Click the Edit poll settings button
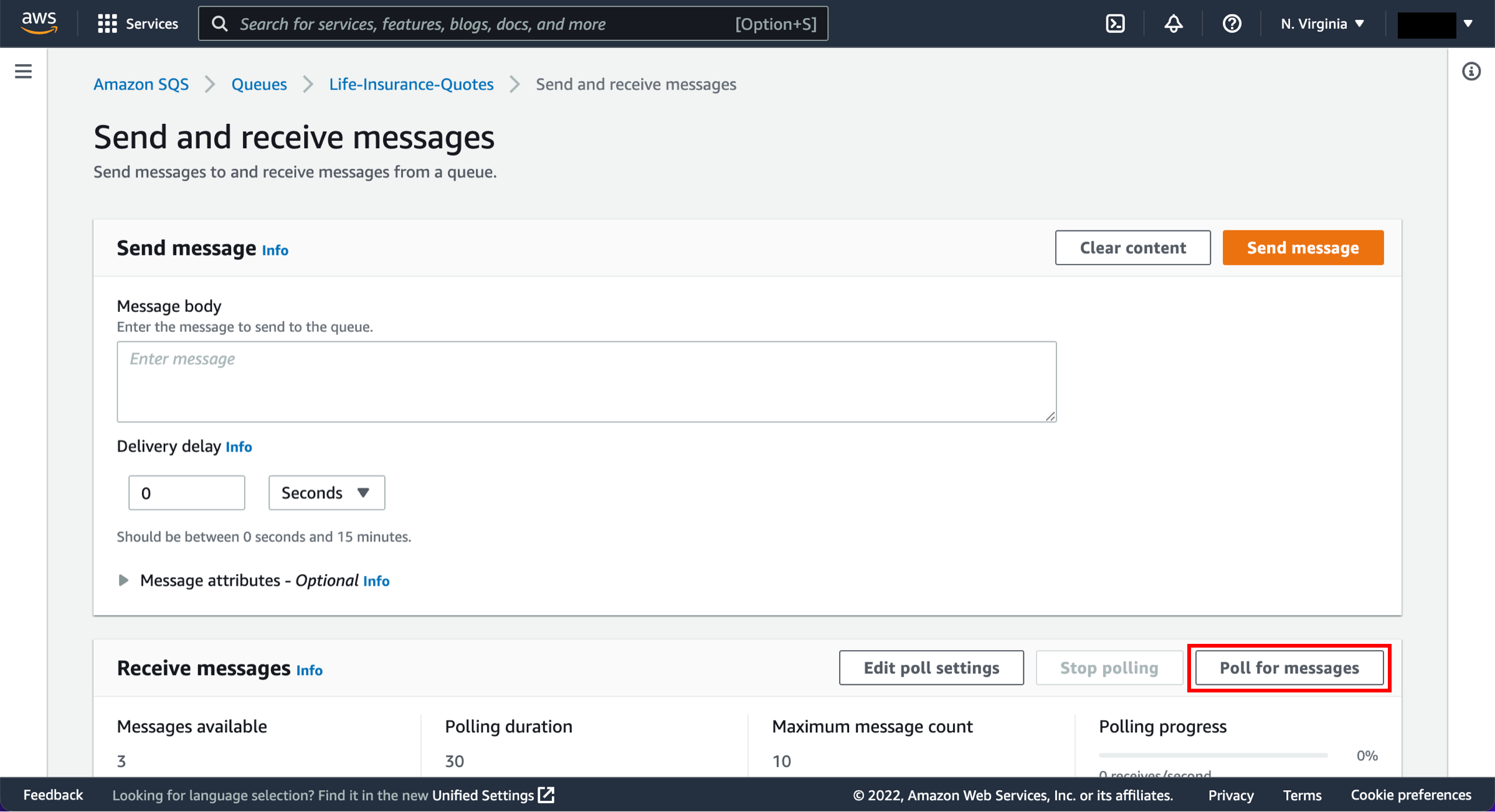Viewport: 1495px width, 812px height. [x=931, y=668]
